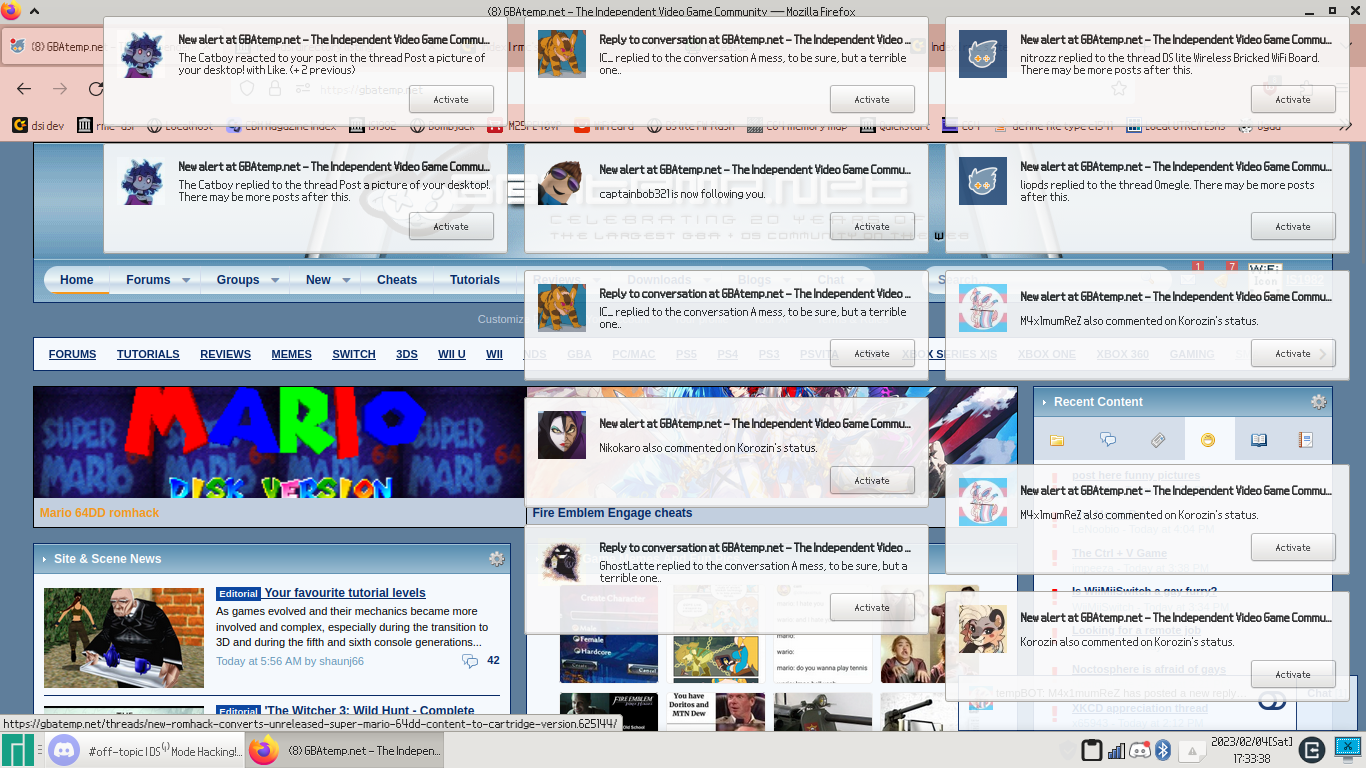Open the network tray icon
The width and height of the screenshot is (1366, 768).
pyautogui.click(x=1116, y=750)
